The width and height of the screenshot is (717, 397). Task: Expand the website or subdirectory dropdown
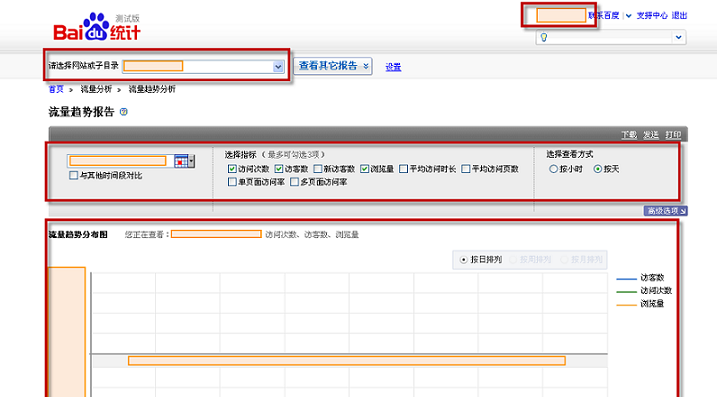coord(278,67)
